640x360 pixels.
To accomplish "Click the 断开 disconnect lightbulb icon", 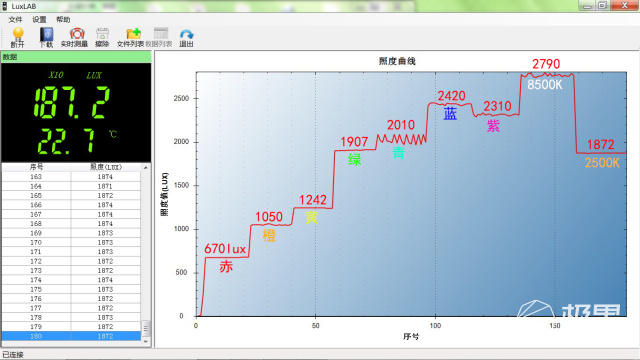I will pos(18,34).
